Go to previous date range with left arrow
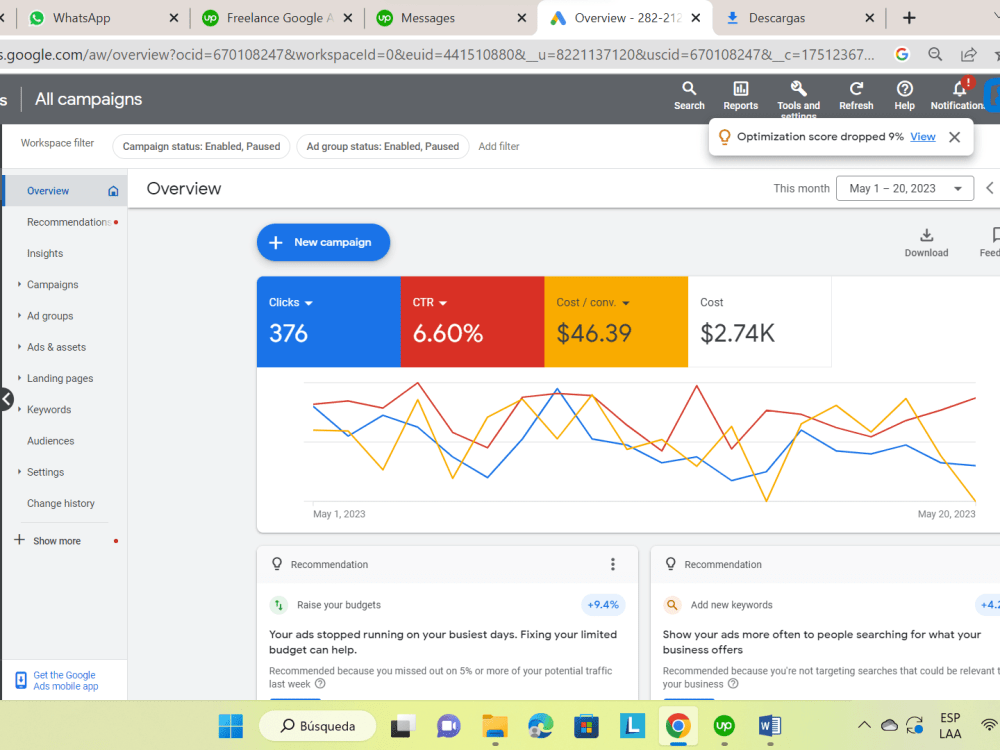Screen dimensions: 1000x750 (x=990, y=188)
